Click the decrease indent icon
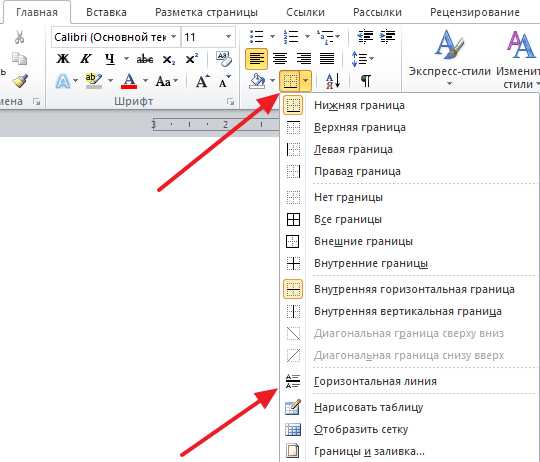The width and height of the screenshot is (540, 462). point(365,36)
